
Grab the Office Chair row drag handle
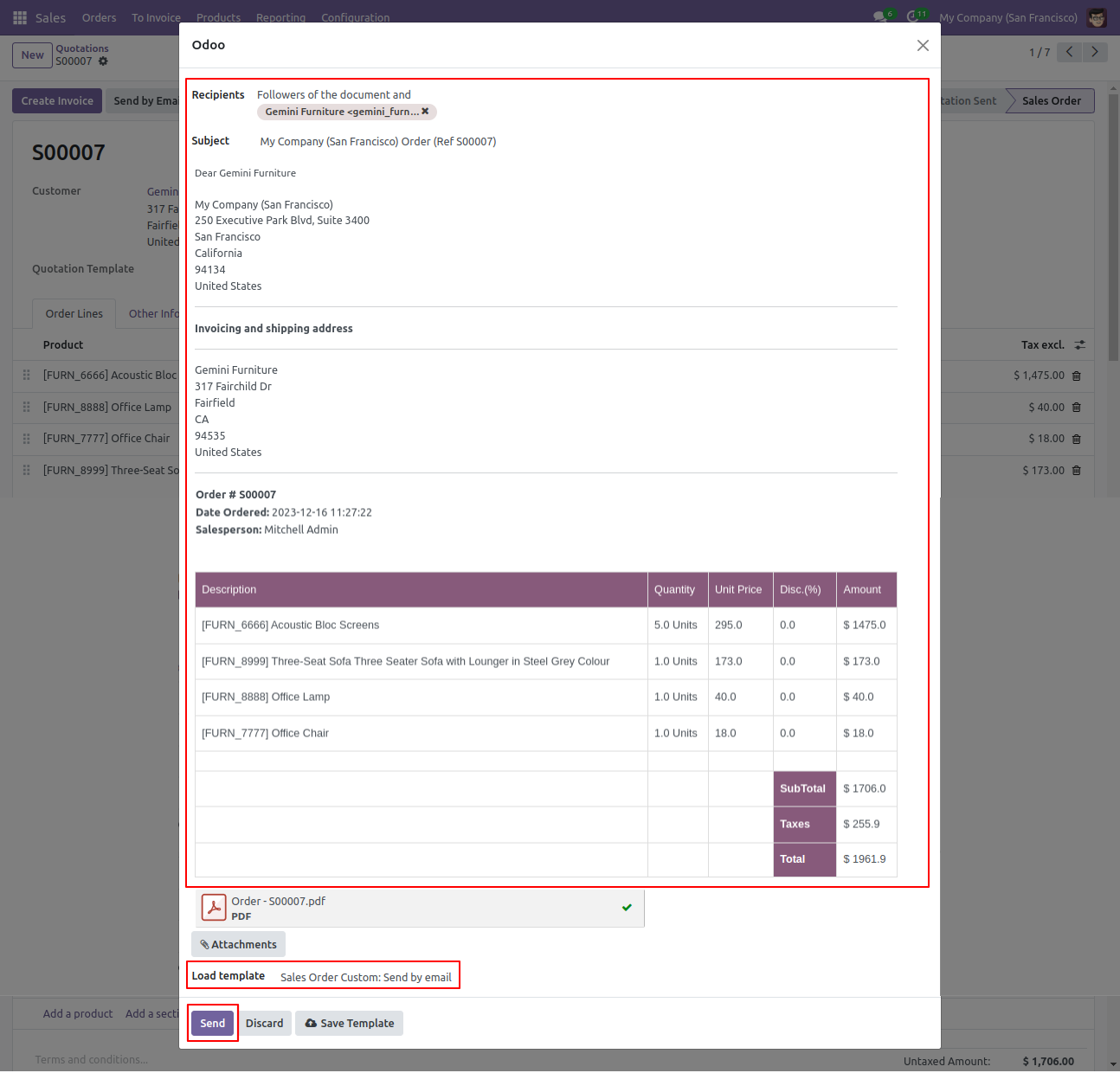coord(26,439)
